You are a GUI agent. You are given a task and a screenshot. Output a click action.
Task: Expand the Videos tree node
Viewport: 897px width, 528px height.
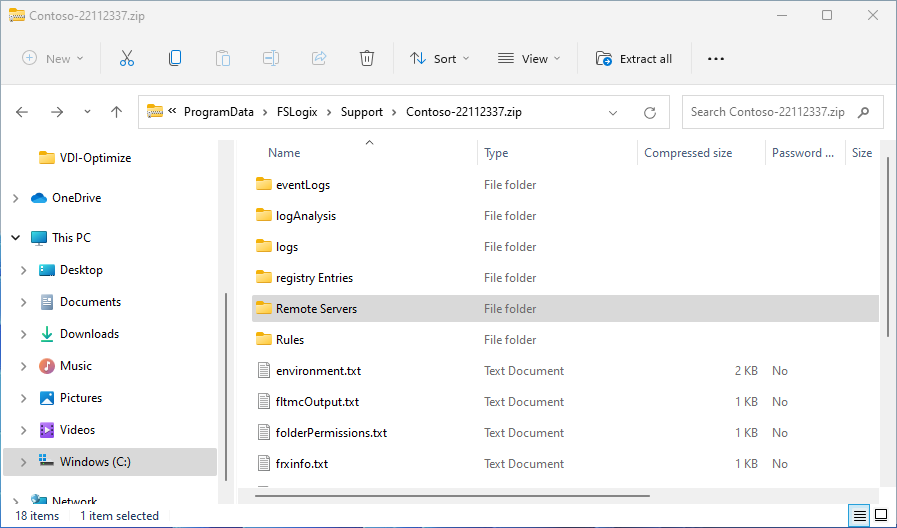(23, 430)
